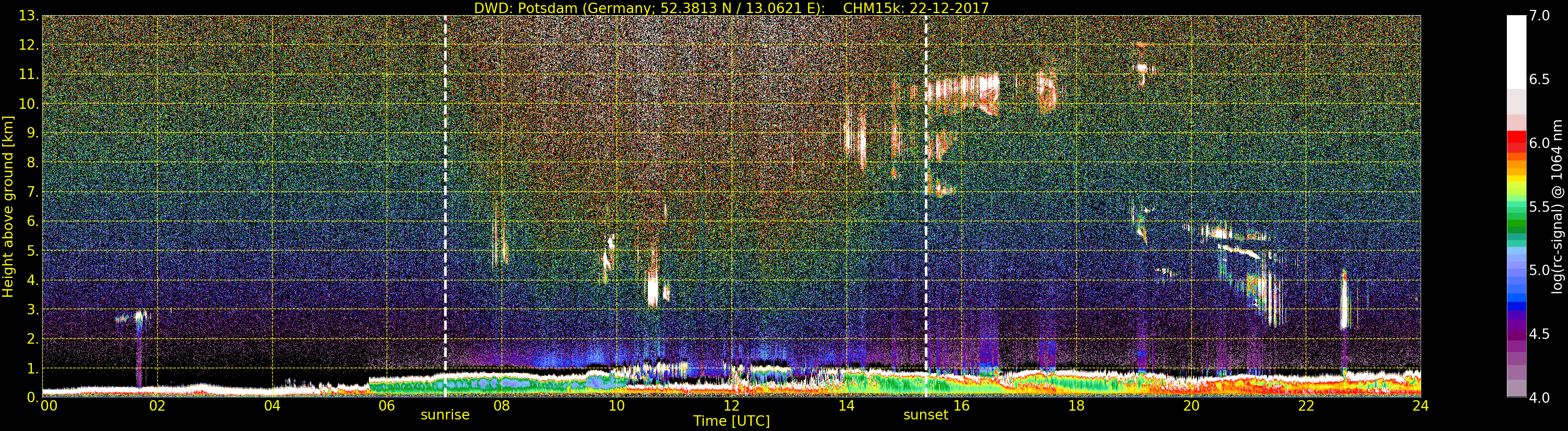Click the time axis tick label '16'

(961, 406)
